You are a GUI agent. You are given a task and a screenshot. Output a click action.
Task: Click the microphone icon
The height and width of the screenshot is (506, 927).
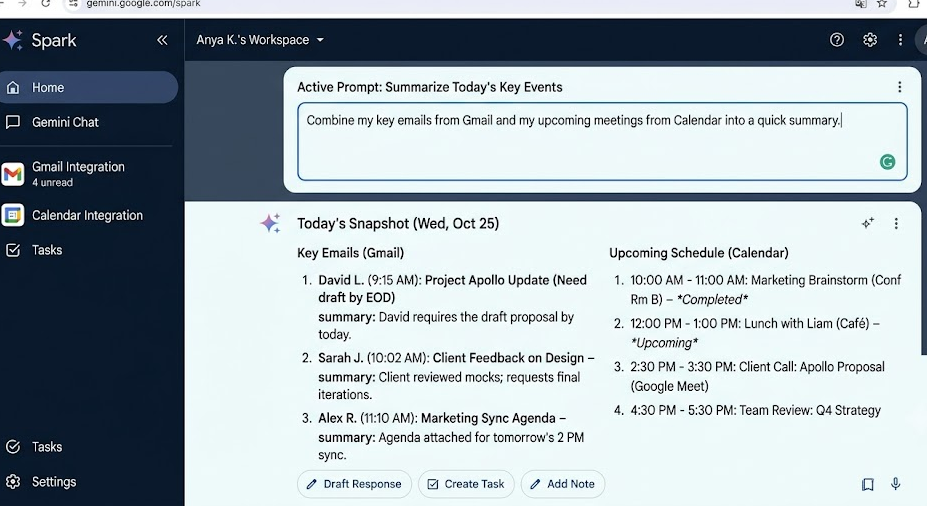[896, 484]
